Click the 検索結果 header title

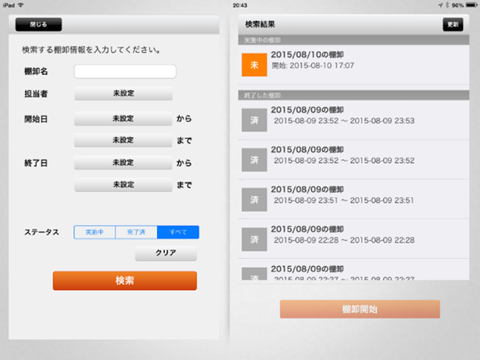pos(260,24)
